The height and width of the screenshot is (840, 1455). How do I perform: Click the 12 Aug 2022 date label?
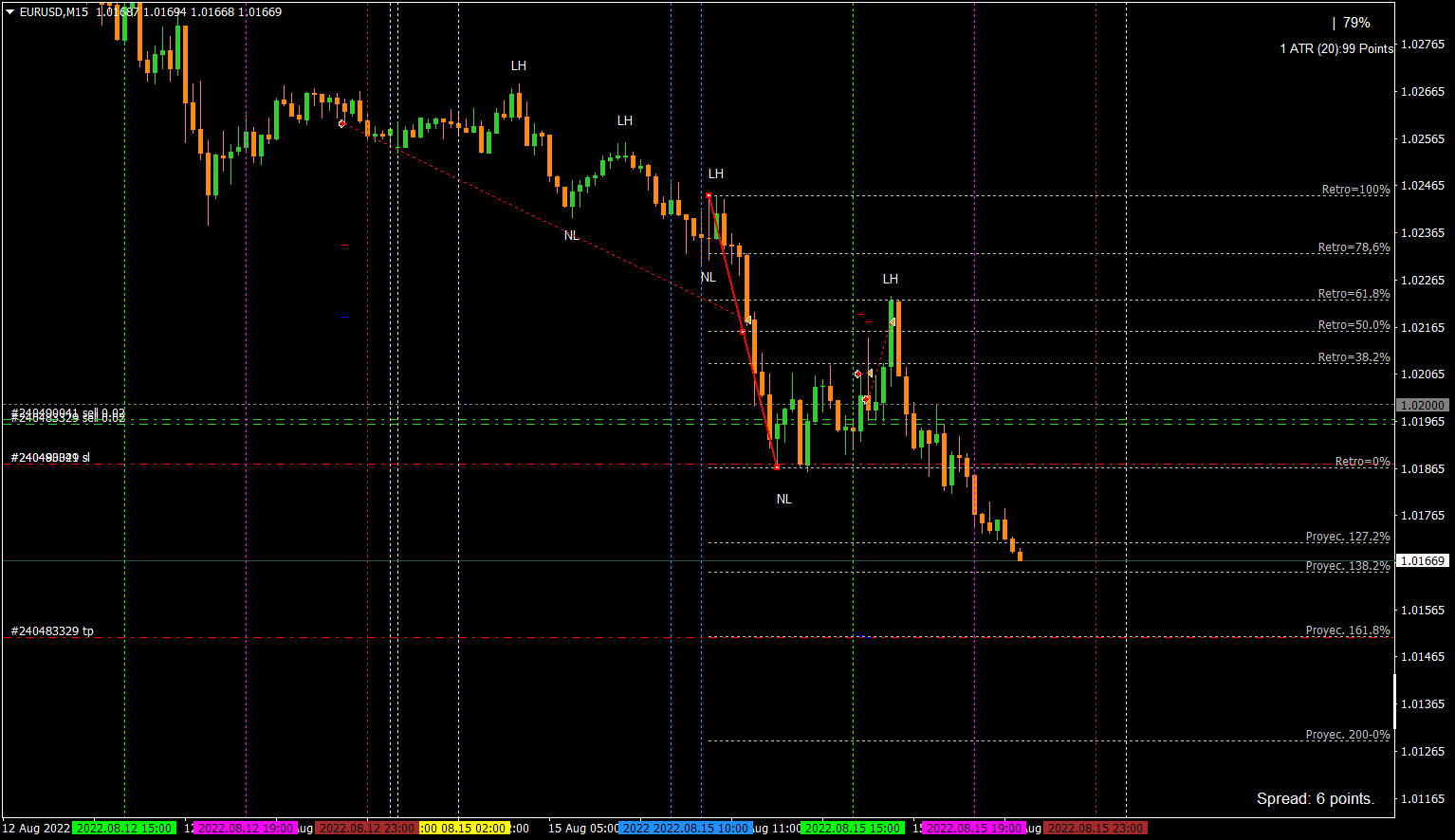[36, 829]
